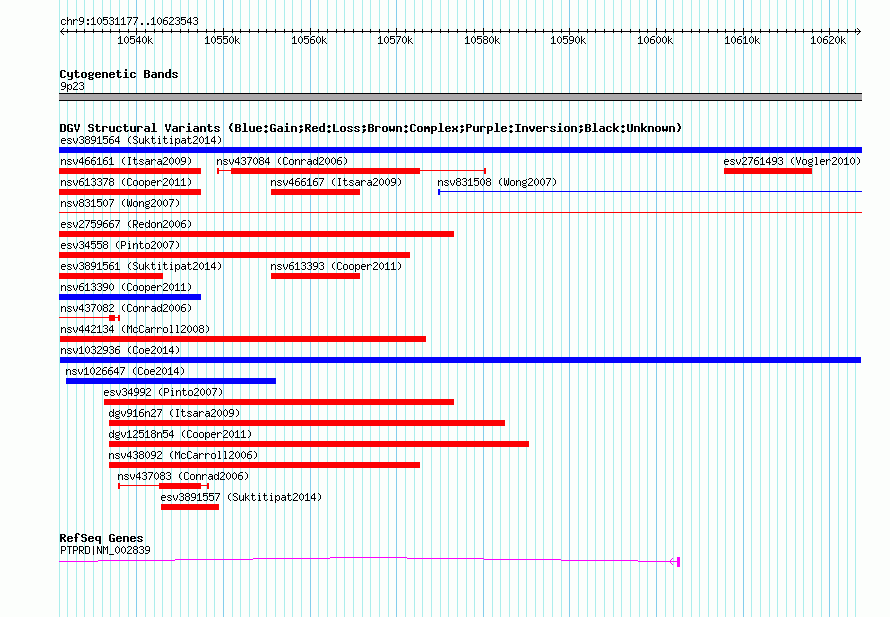Screen dimensions: 890x617
Task: Click the PTPRD|NM_002839 gene label
Action: coord(106,550)
